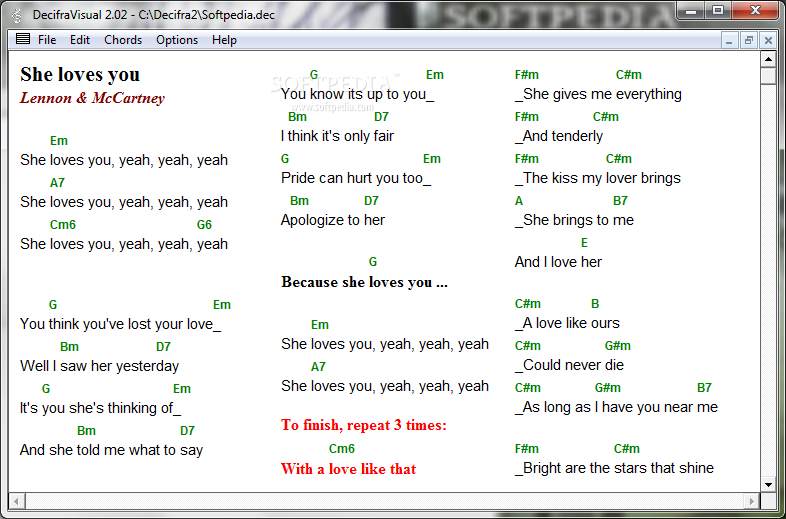This screenshot has height=519, width=786.
Task: Click the Cm6 chord above third intro line
Action: (63, 225)
